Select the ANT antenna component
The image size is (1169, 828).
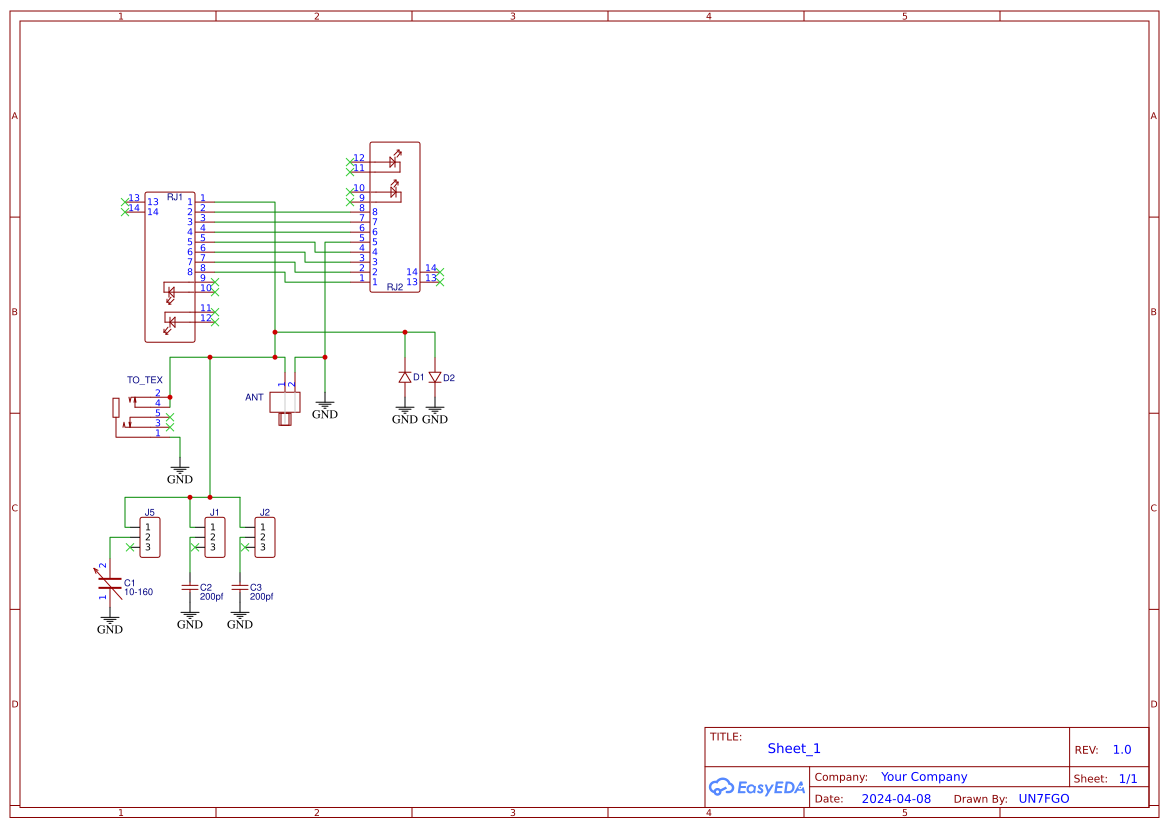click(283, 400)
